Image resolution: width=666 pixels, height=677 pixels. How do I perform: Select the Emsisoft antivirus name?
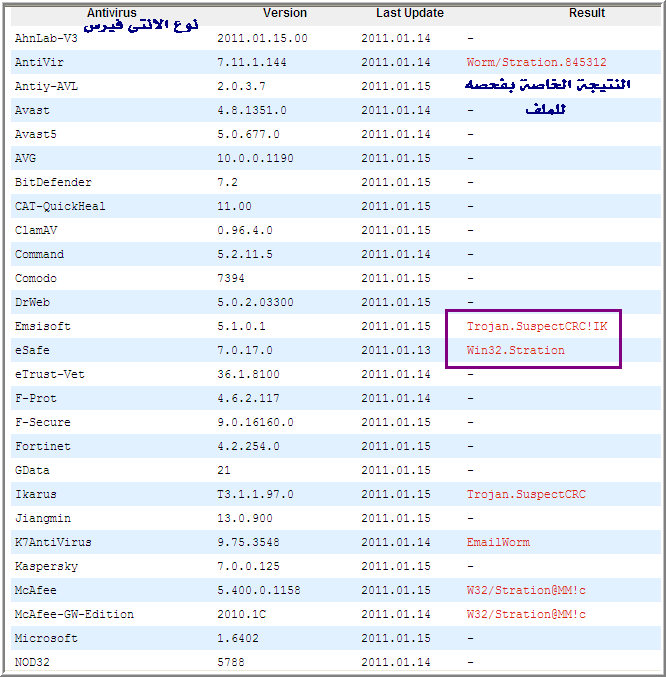42,326
